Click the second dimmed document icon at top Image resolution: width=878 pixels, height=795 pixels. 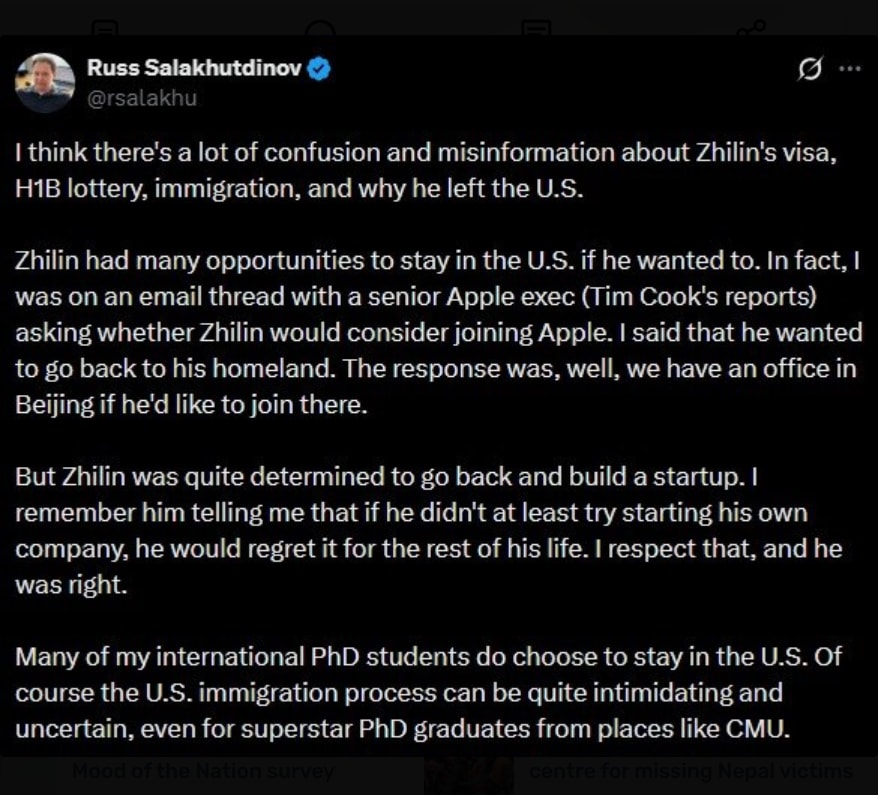coord(536,28)
